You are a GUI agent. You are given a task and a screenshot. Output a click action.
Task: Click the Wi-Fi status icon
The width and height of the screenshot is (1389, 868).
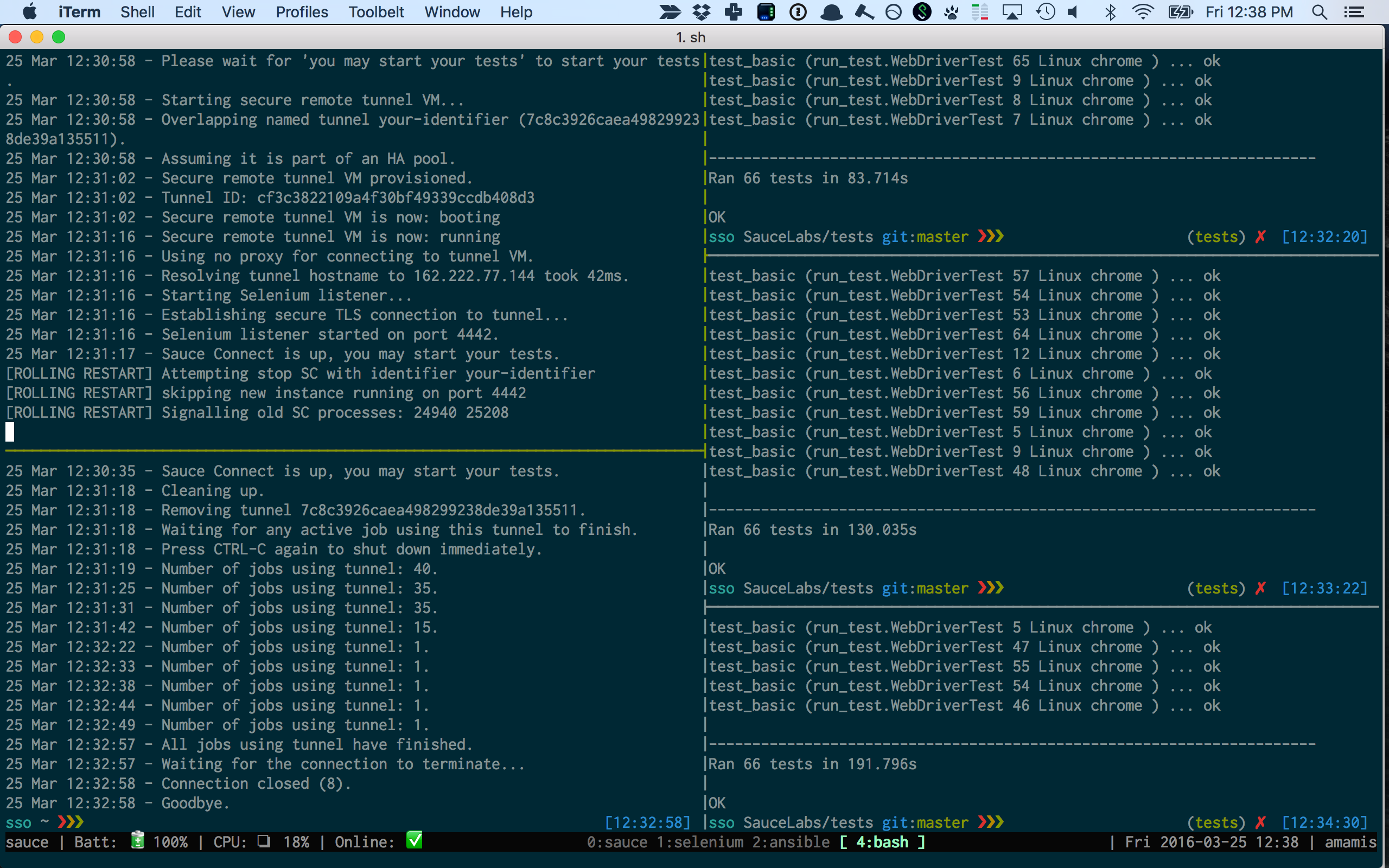pyautogui.click(x=1143, y=12)
